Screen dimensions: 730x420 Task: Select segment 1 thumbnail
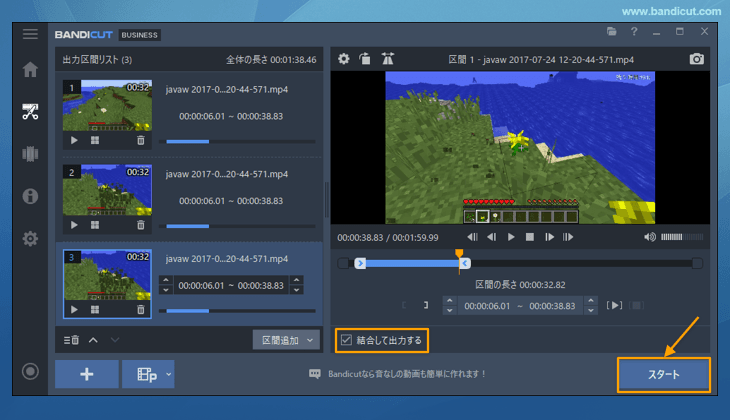[x=107, y=106]
